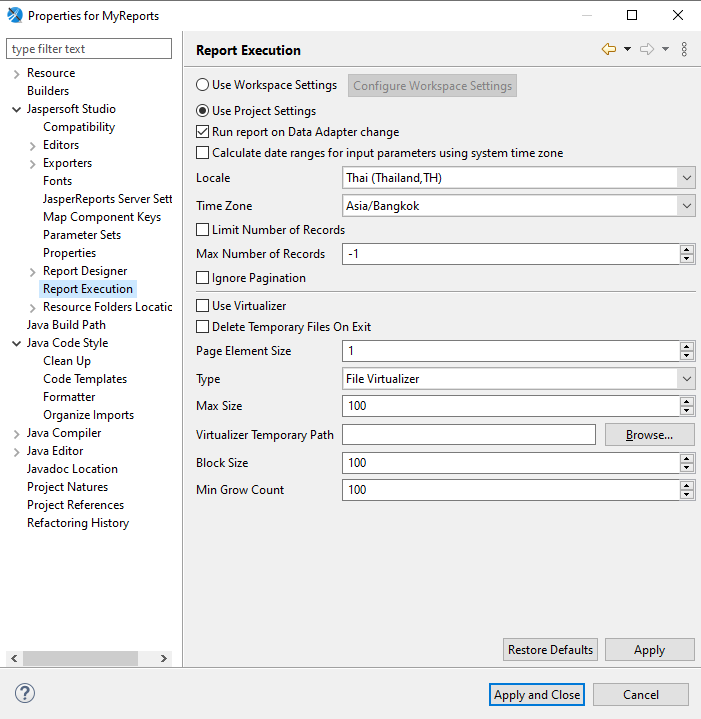Image resolution: width=701 pixels, height=719 pixels.
Task: Open the Time Zone dropdown
Action: [686, 206]
